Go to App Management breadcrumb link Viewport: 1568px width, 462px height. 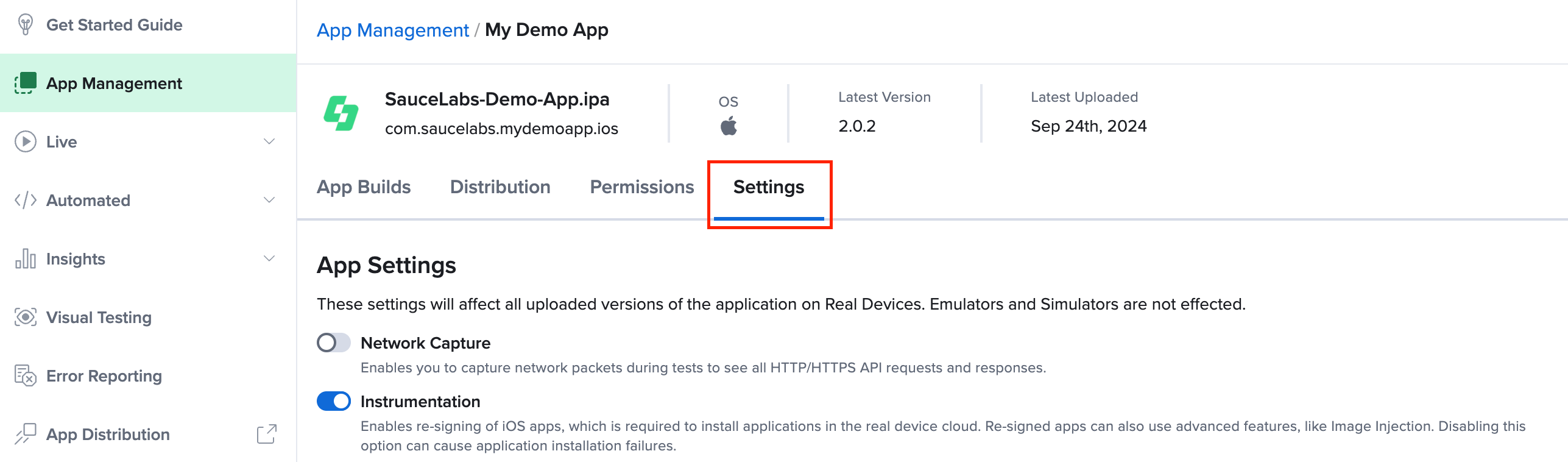pos(392,30)
